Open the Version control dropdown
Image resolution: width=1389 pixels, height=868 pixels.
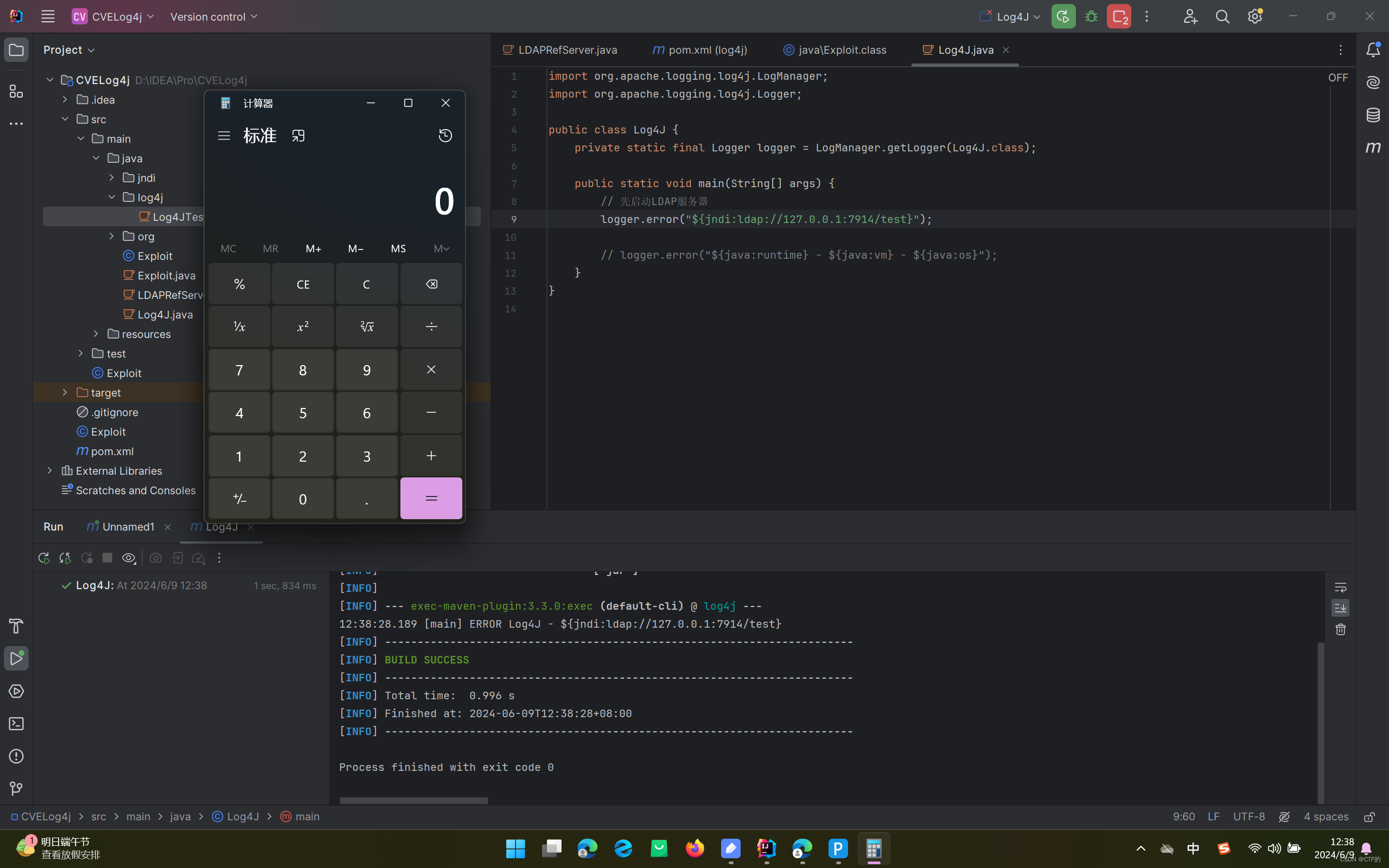coord(214,17)
